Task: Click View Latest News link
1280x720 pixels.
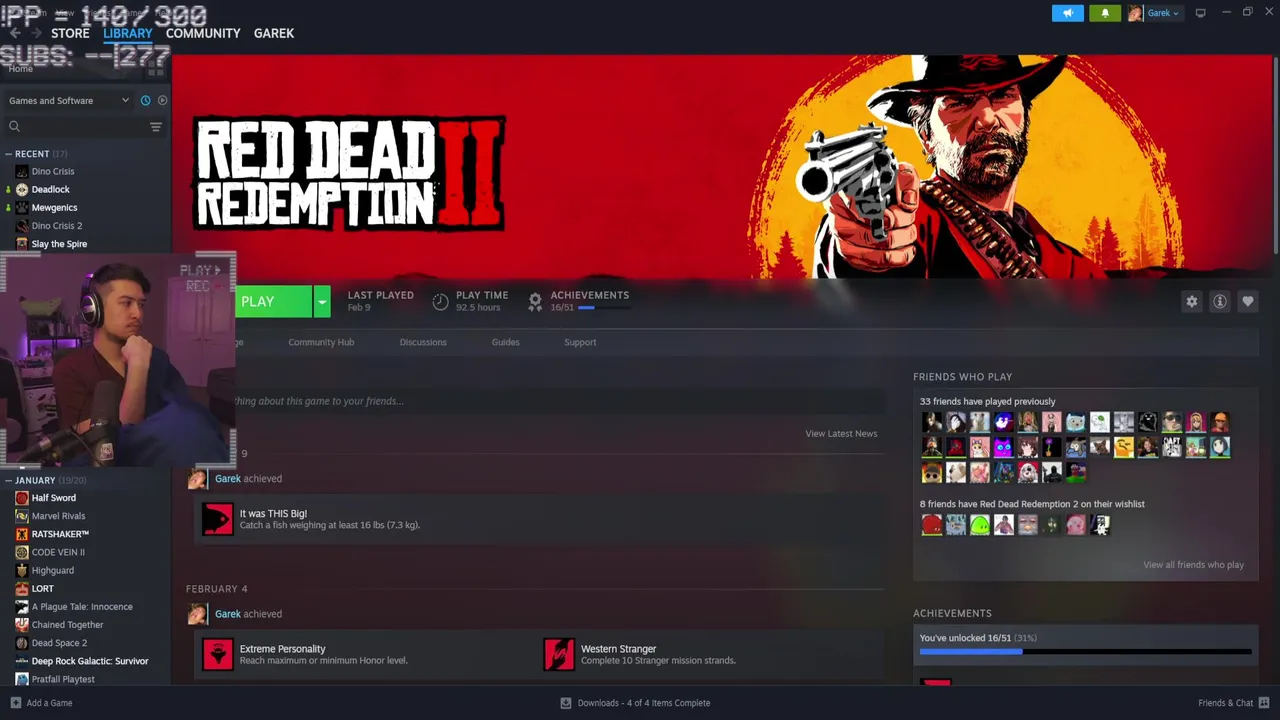Action: [841, 433]
